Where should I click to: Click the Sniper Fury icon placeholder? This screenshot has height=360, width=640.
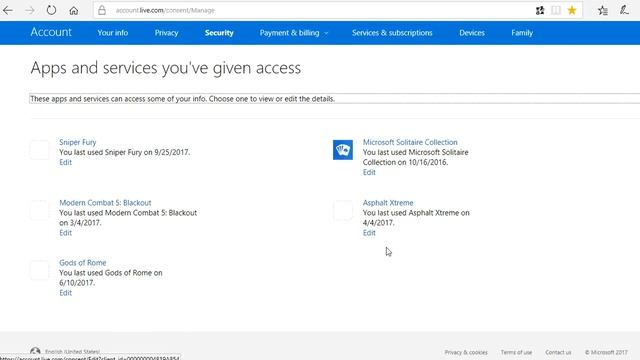pos(40,150)
